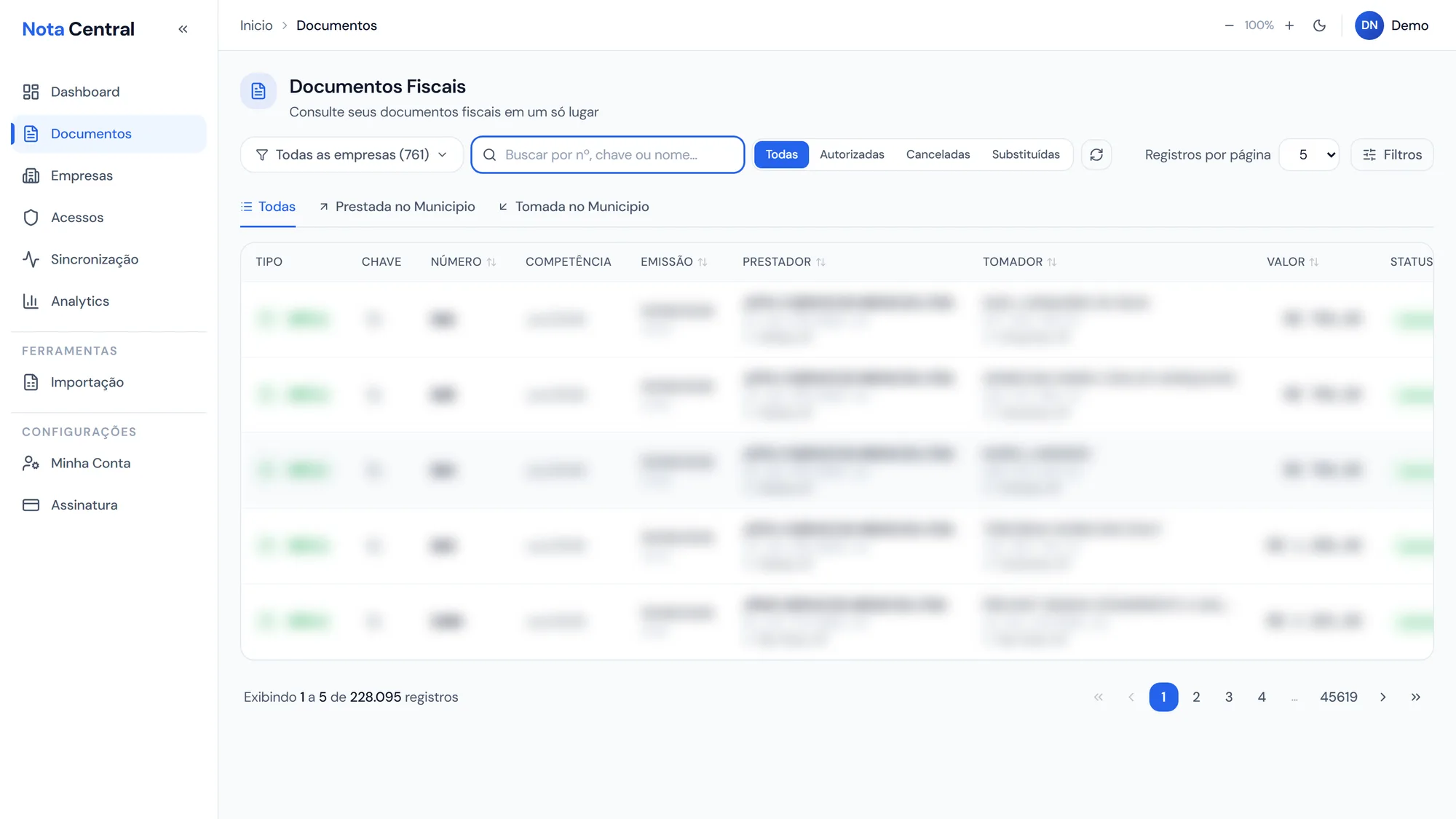Sort by TOMADOR column
The image size is (1456, 819).
pos(1019,262)
